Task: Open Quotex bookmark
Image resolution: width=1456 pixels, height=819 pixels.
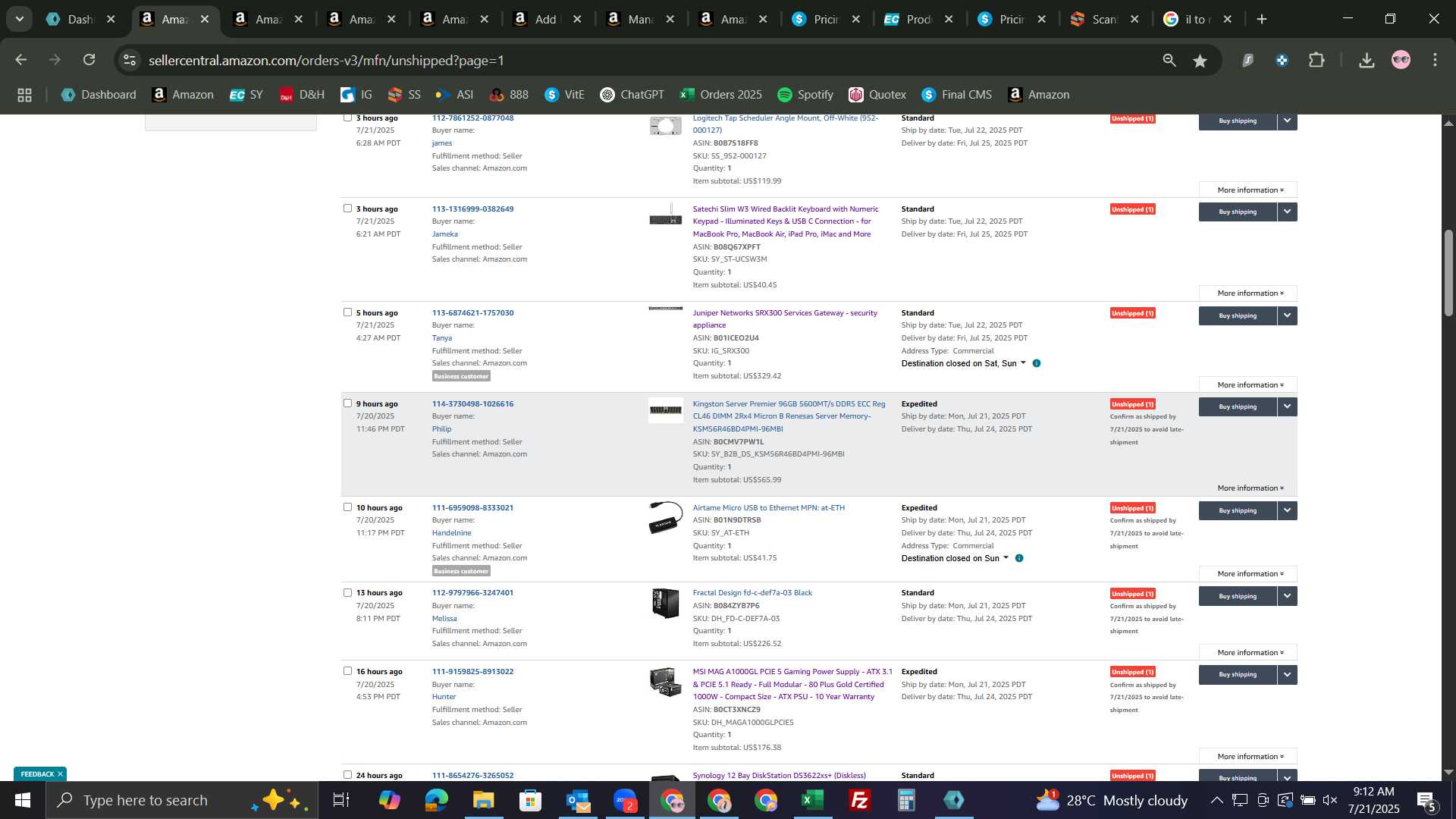Action: click(877, 95)
